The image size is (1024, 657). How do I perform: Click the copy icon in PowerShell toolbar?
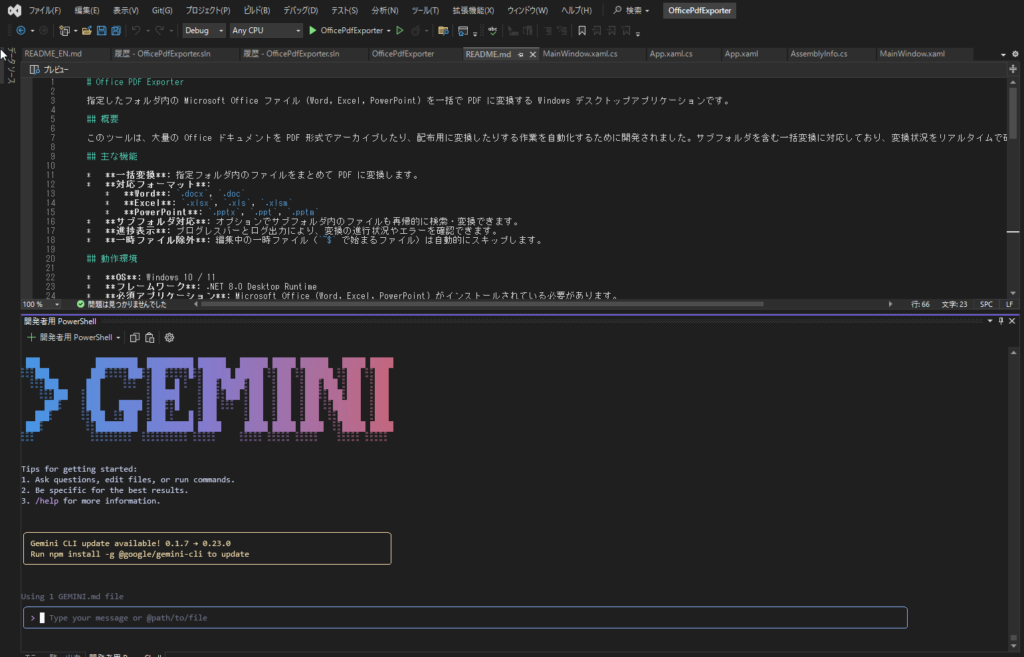pyautogui.click(x=134, y=338)
